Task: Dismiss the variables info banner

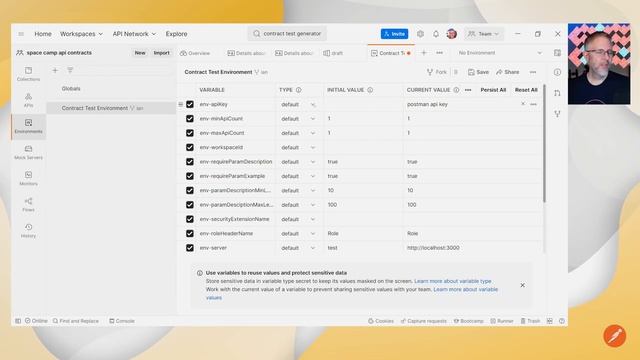Action: [x=522, y=285]
